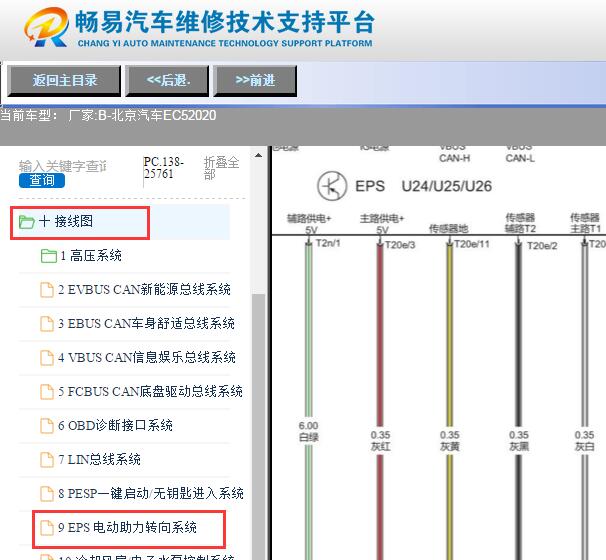Focus the 输入关键字查询 search field
Screen dimensions: 606x560
(x=63, y=166)
